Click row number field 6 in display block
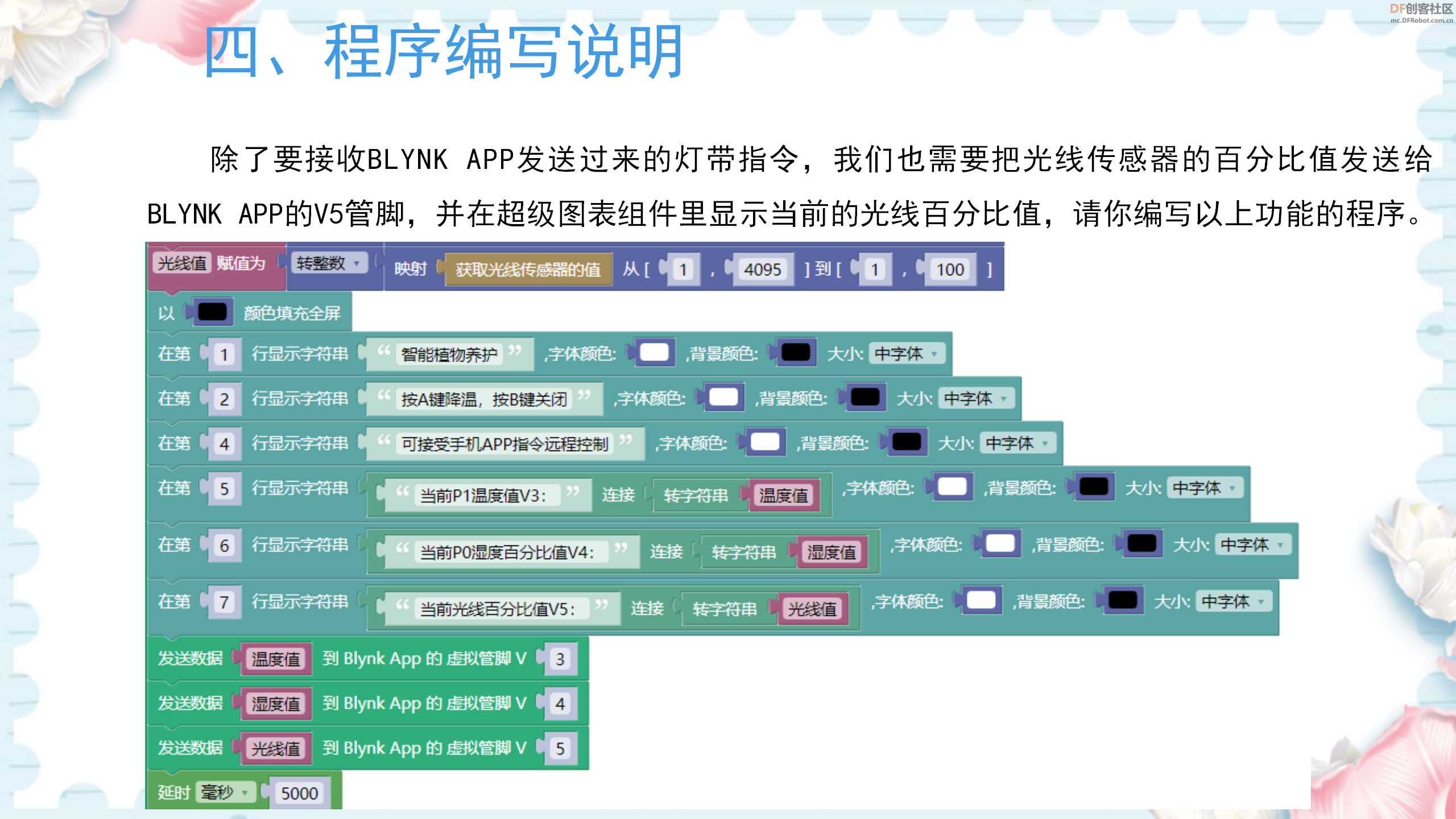Screen dimensions: 1456x819 [224, 545]
